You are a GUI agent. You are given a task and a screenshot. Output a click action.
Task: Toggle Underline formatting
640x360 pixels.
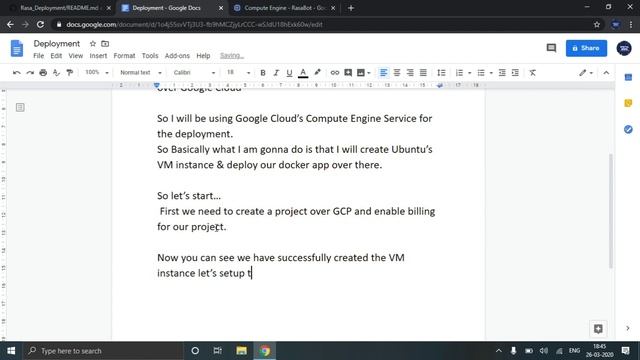[x=289, y=73]
